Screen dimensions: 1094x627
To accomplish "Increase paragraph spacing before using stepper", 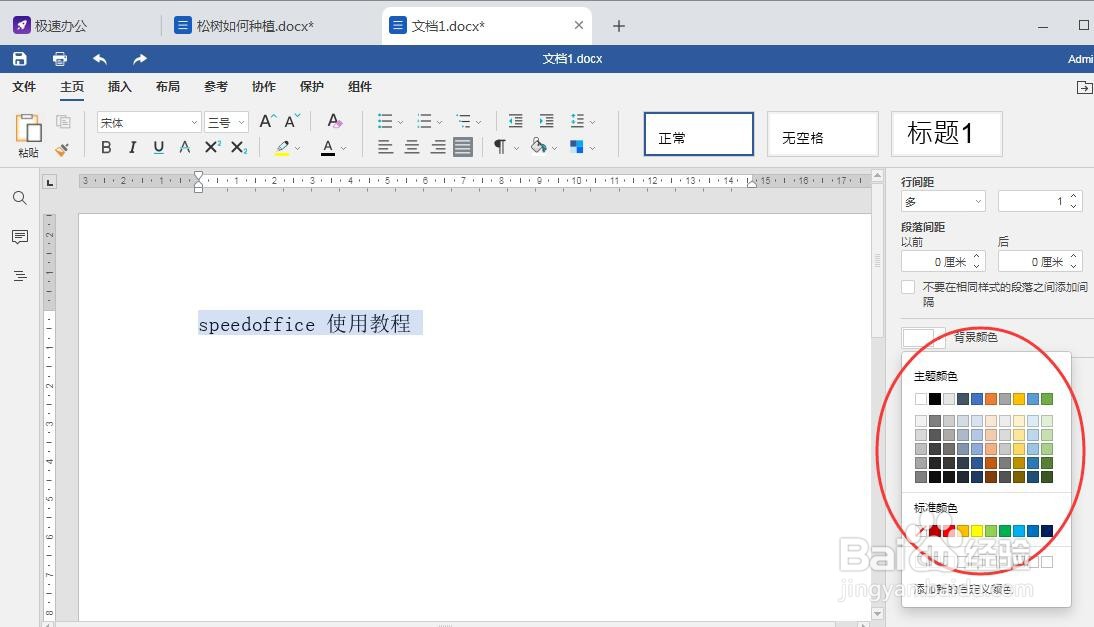I will (976, 255).
